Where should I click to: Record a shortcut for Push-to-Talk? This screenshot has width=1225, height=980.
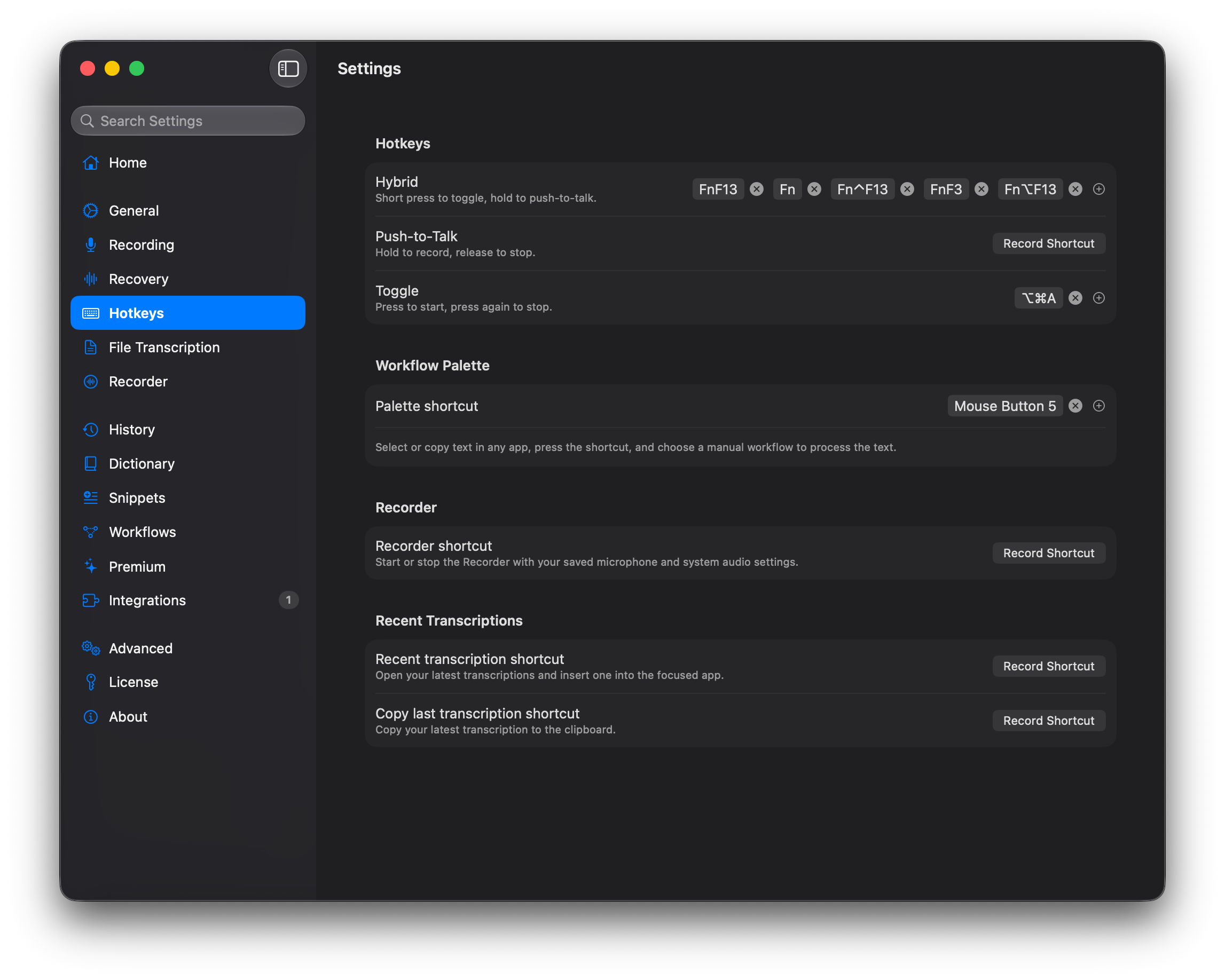(x=1049, y=243)
